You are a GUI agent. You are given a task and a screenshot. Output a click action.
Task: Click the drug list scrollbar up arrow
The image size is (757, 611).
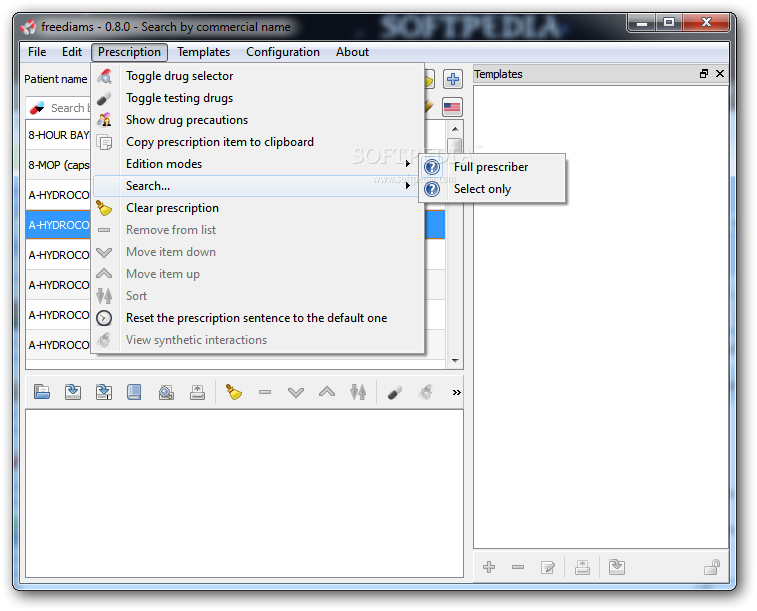[x=455, y=129]
